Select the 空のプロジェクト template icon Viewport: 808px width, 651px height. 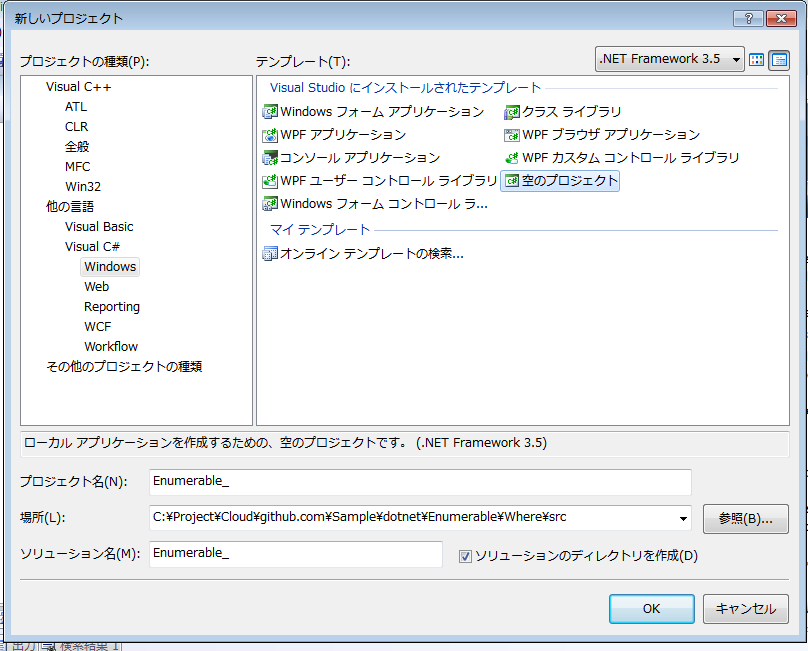pyautogui.click(x=512, y=181)
